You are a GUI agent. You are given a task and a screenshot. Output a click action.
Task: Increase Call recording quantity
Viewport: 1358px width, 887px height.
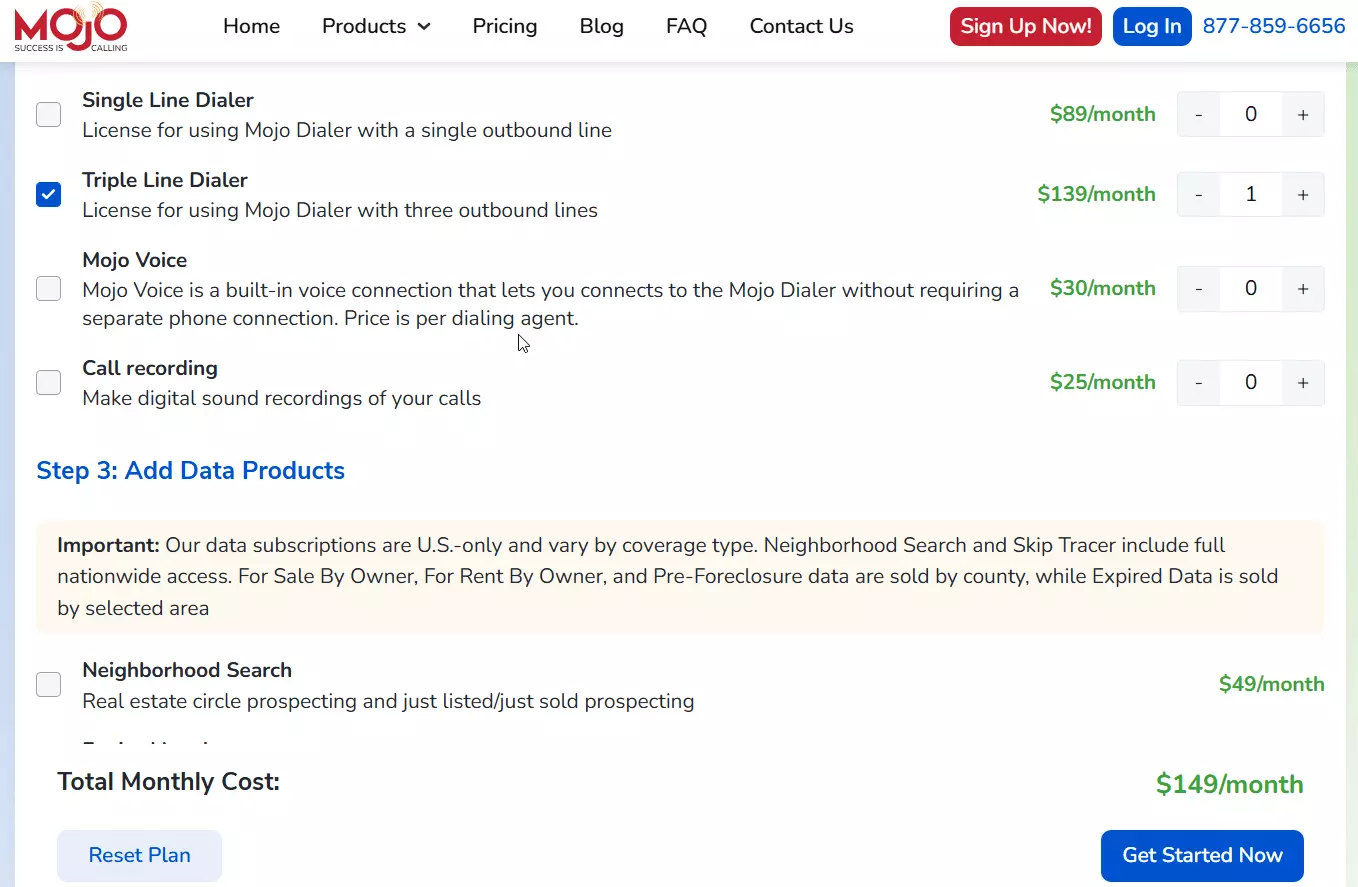coord(1303,383)
